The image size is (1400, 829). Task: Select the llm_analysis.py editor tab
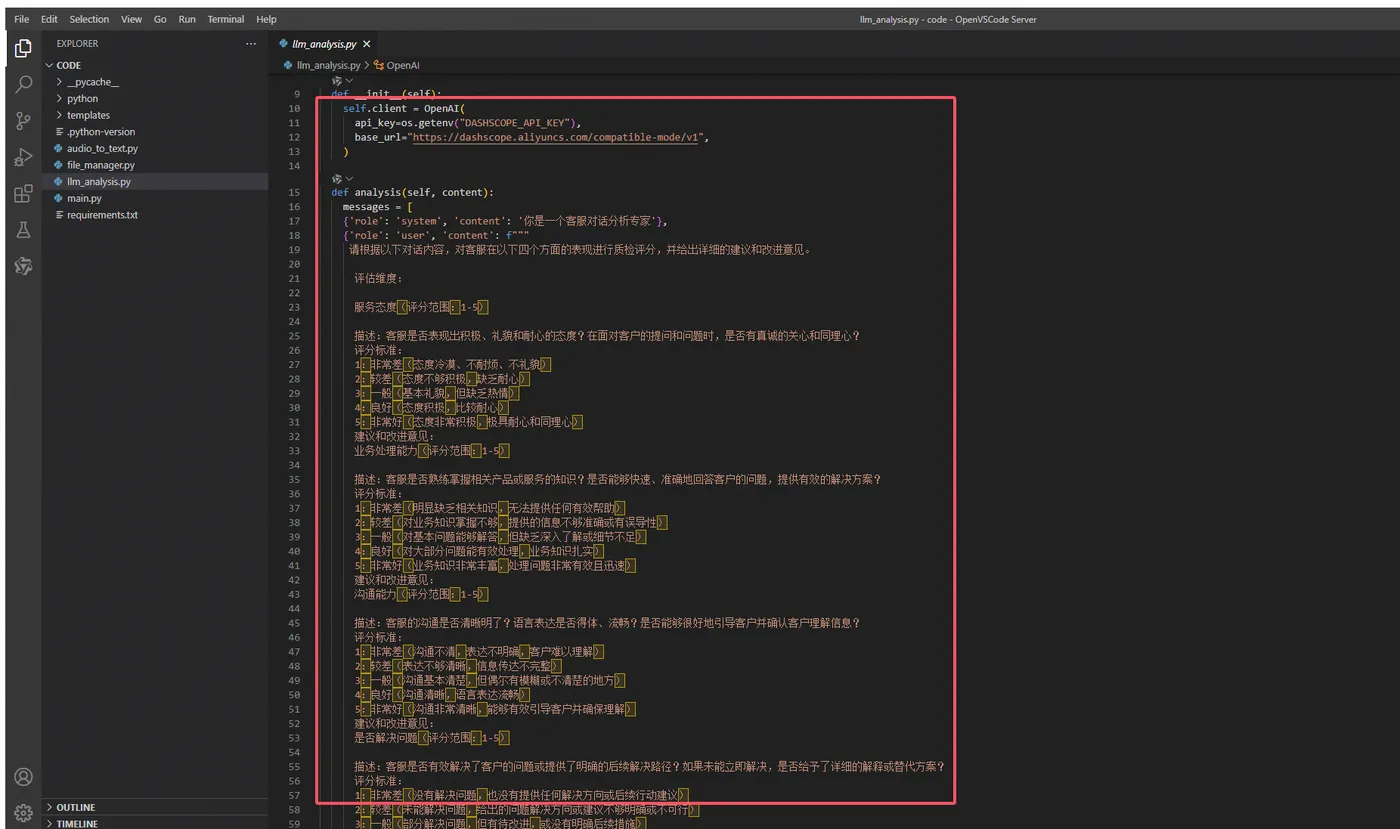tap(325, 44)
